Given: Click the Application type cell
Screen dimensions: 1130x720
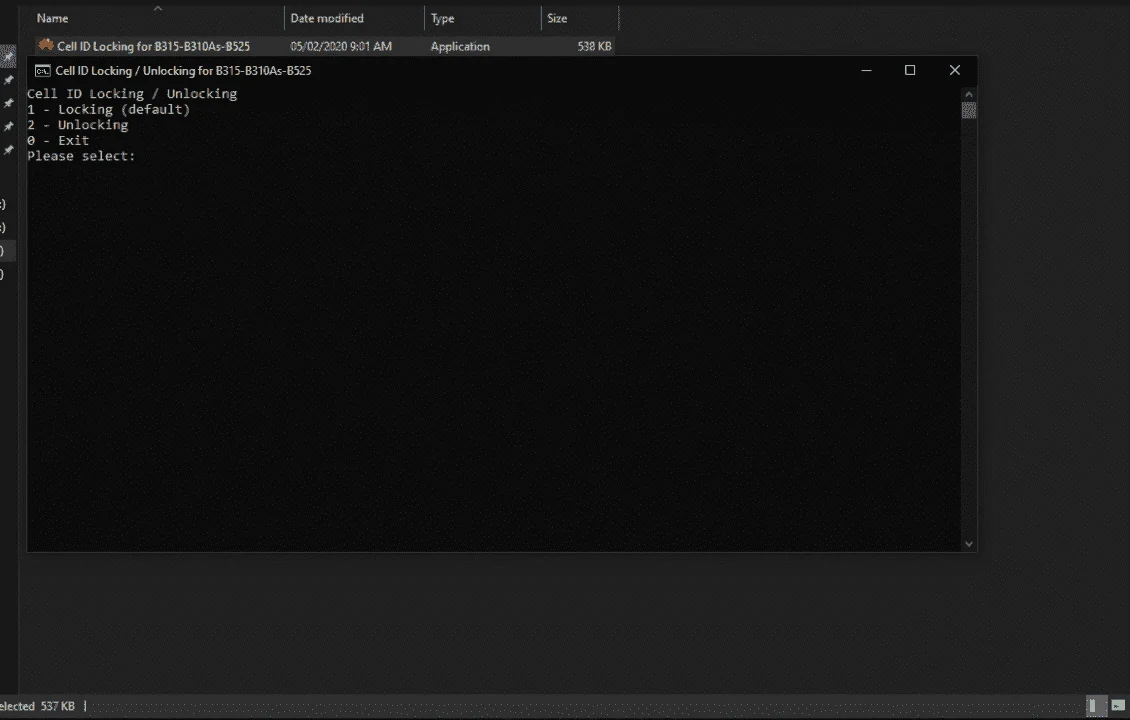Looking at the screenshot, I should [x=460, y=46].
